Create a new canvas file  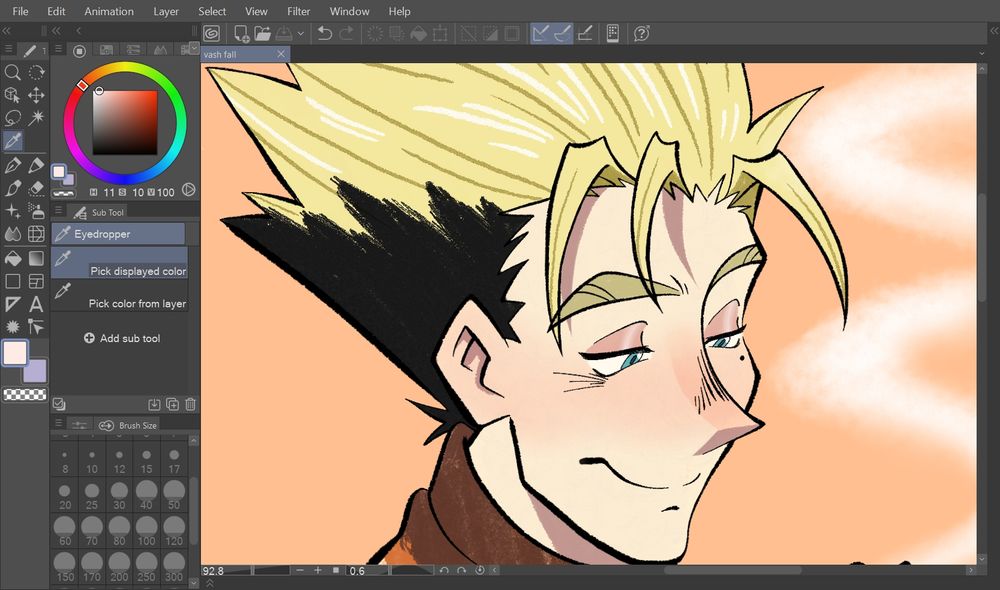pyautogui.click(x=241, y=34)
